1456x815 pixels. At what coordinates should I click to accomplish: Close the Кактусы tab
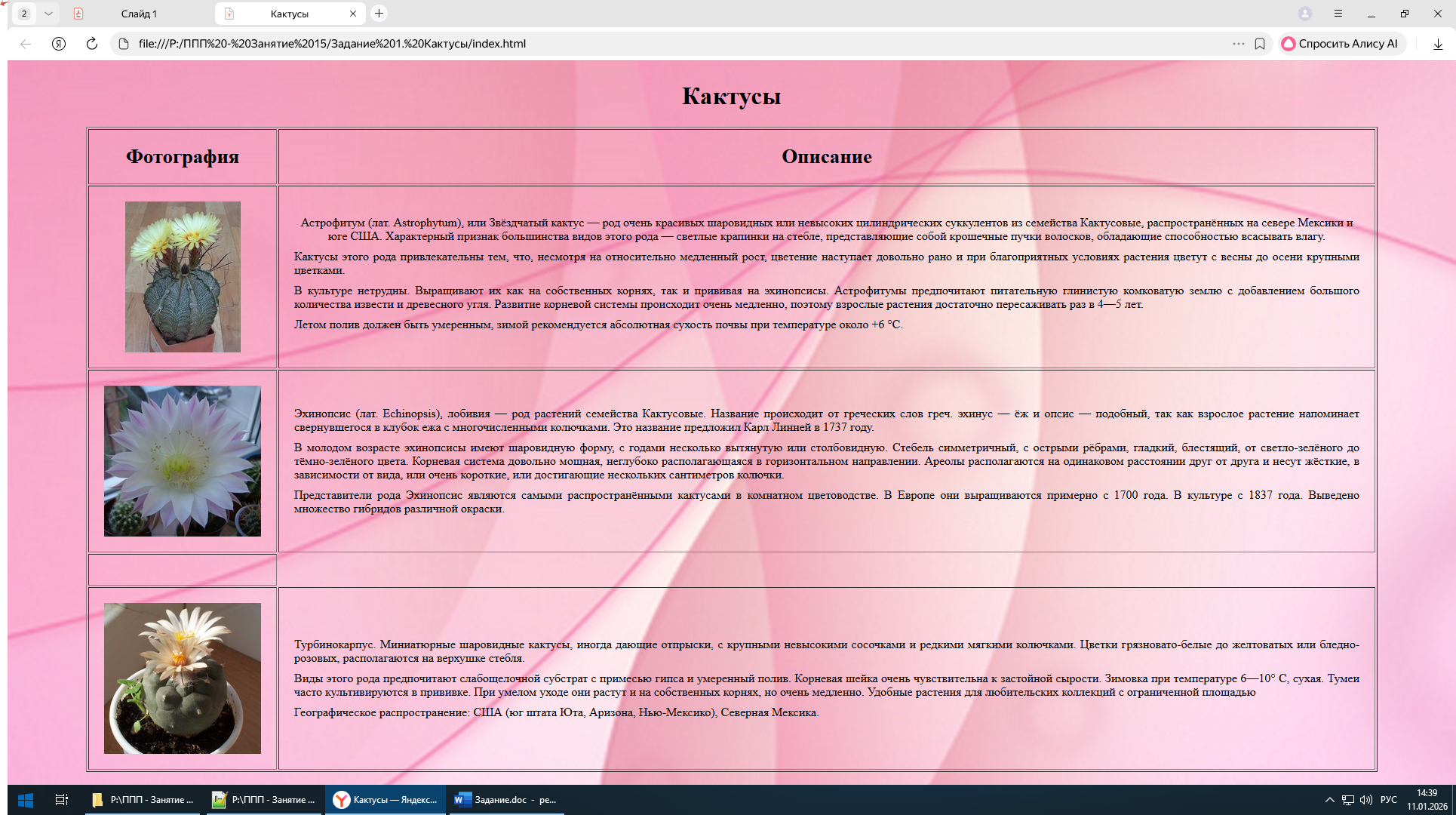coord(353,14)
